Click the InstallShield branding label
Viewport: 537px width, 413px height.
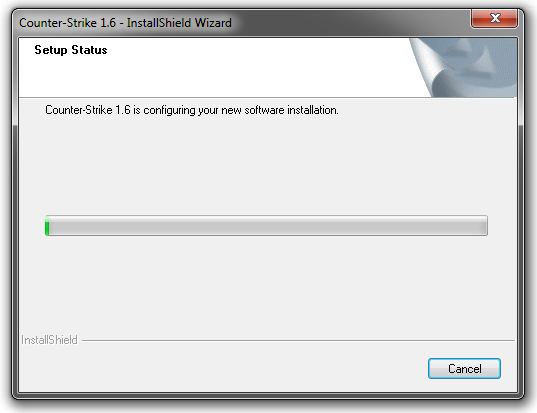49,340
